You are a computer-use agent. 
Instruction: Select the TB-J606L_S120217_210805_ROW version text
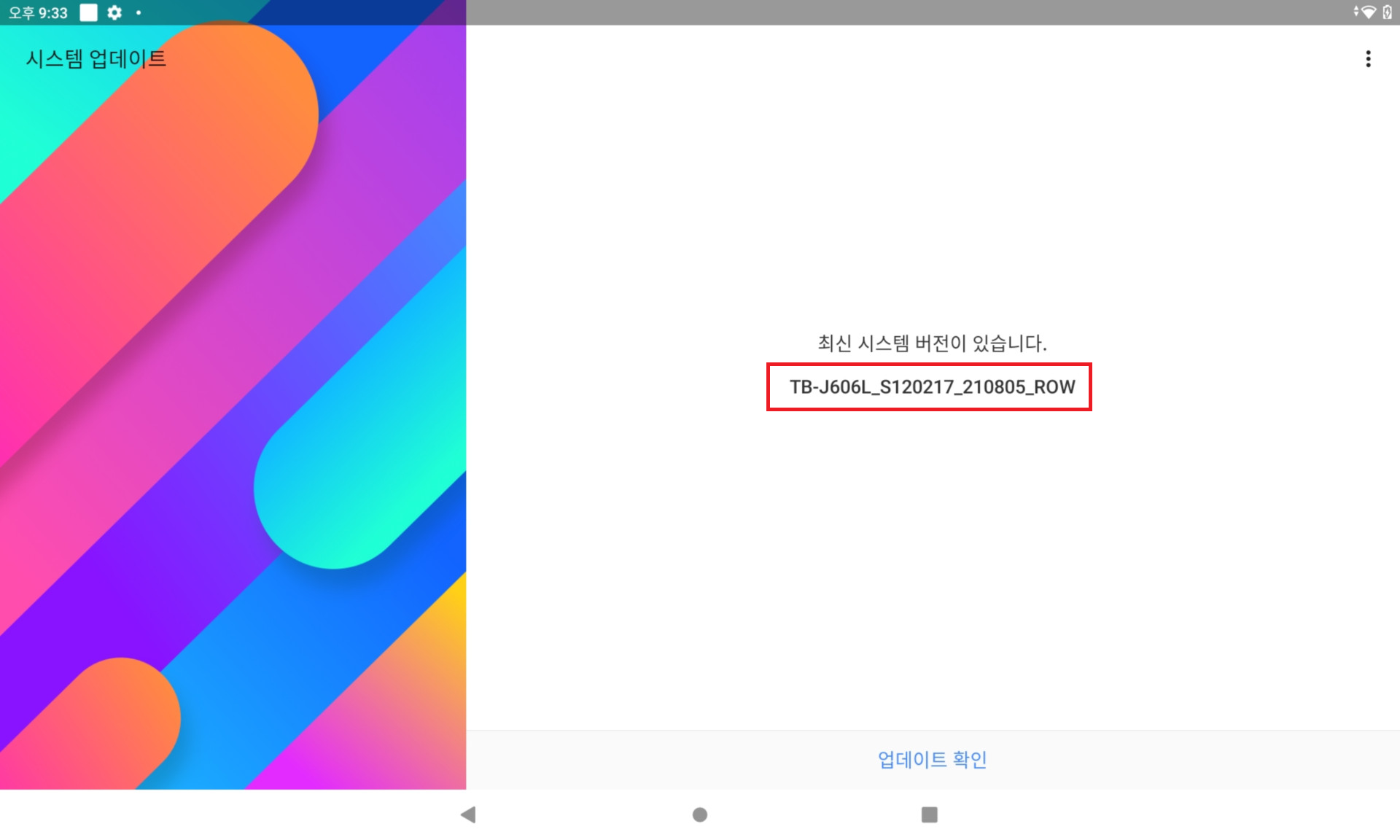click(932, 387)
